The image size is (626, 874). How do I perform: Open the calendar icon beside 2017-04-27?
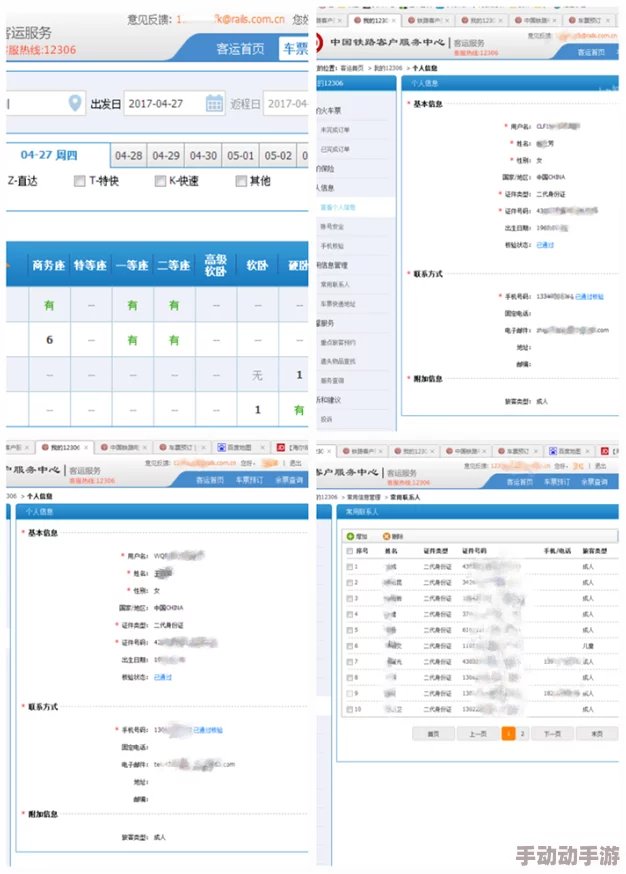pos(214,104)
